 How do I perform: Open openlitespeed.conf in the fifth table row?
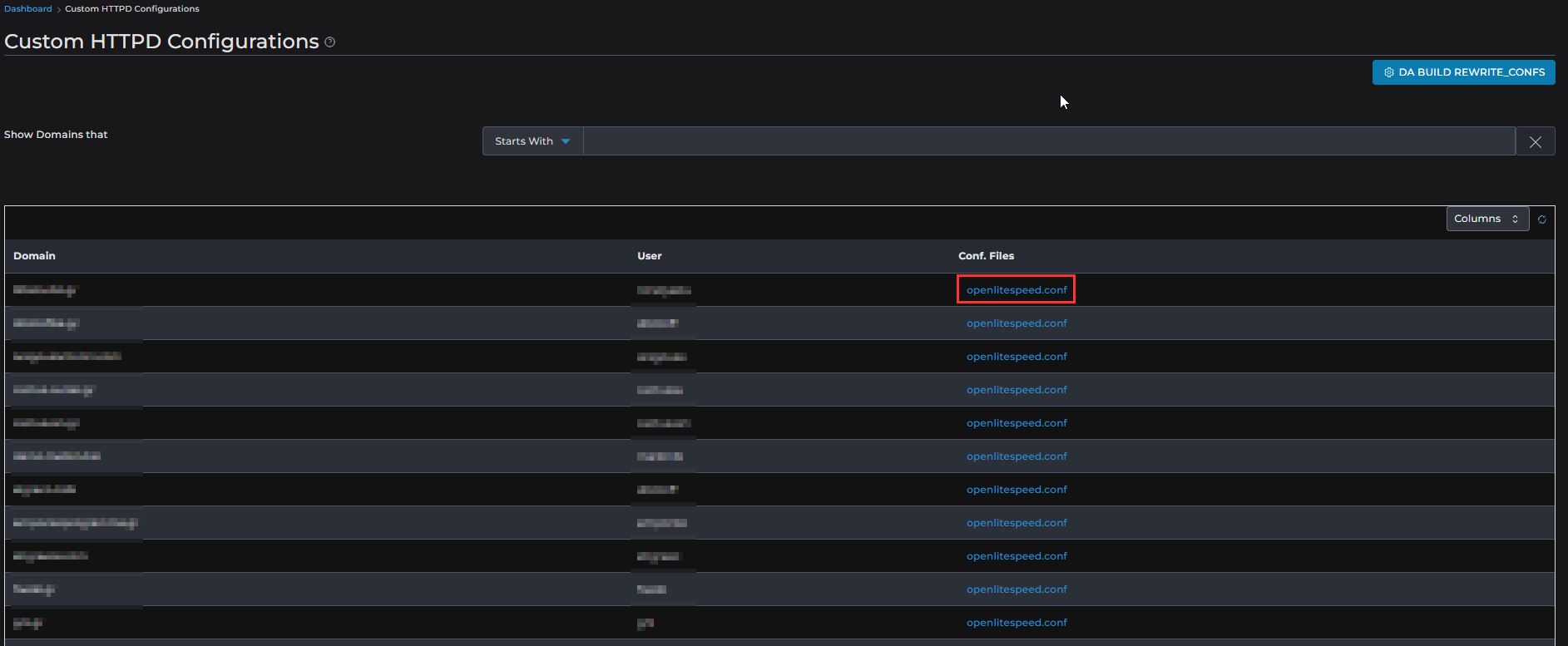tap(1016, 423)
